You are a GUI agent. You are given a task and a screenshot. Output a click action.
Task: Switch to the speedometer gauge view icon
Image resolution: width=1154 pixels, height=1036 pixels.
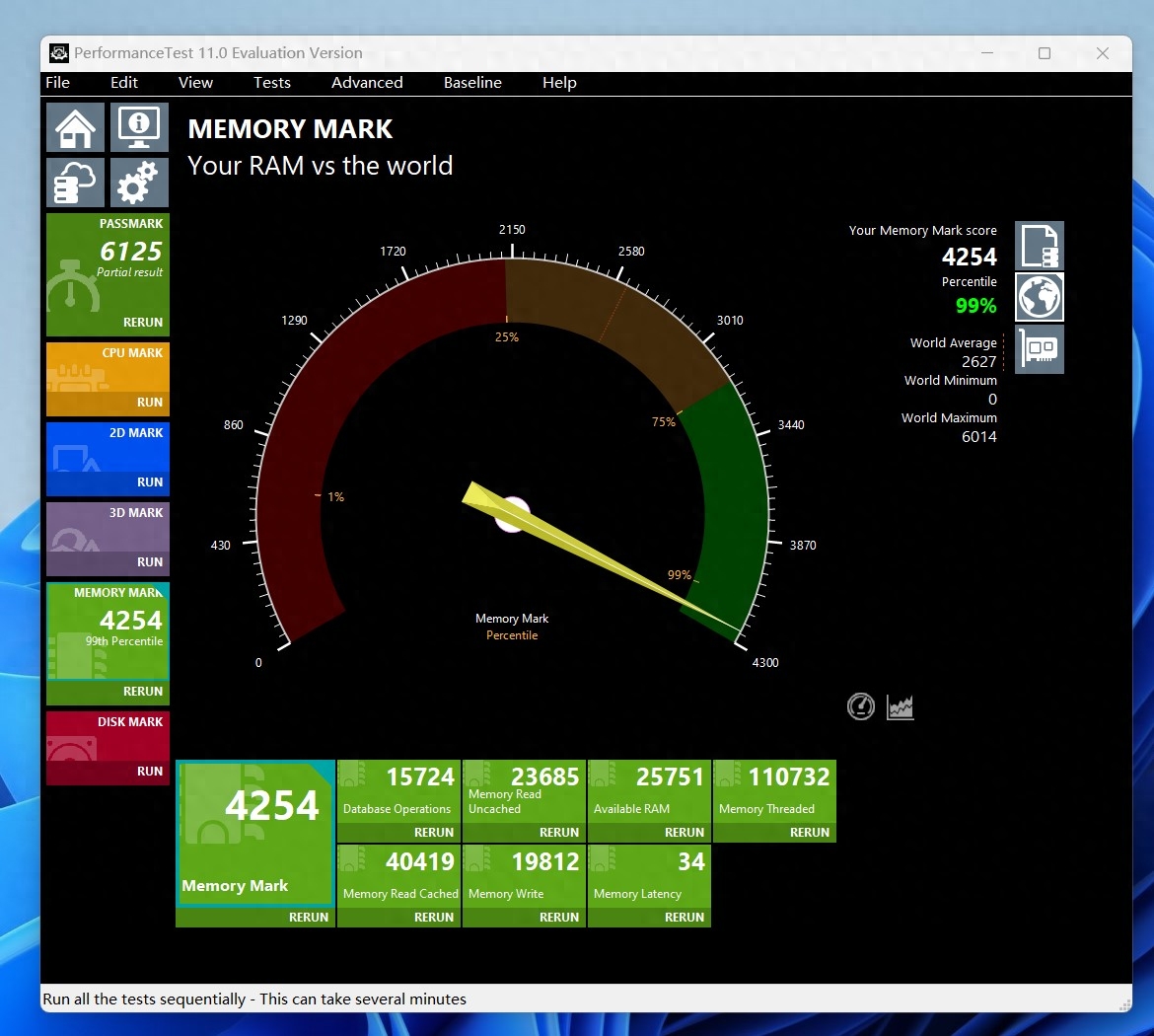pos(861,706)
